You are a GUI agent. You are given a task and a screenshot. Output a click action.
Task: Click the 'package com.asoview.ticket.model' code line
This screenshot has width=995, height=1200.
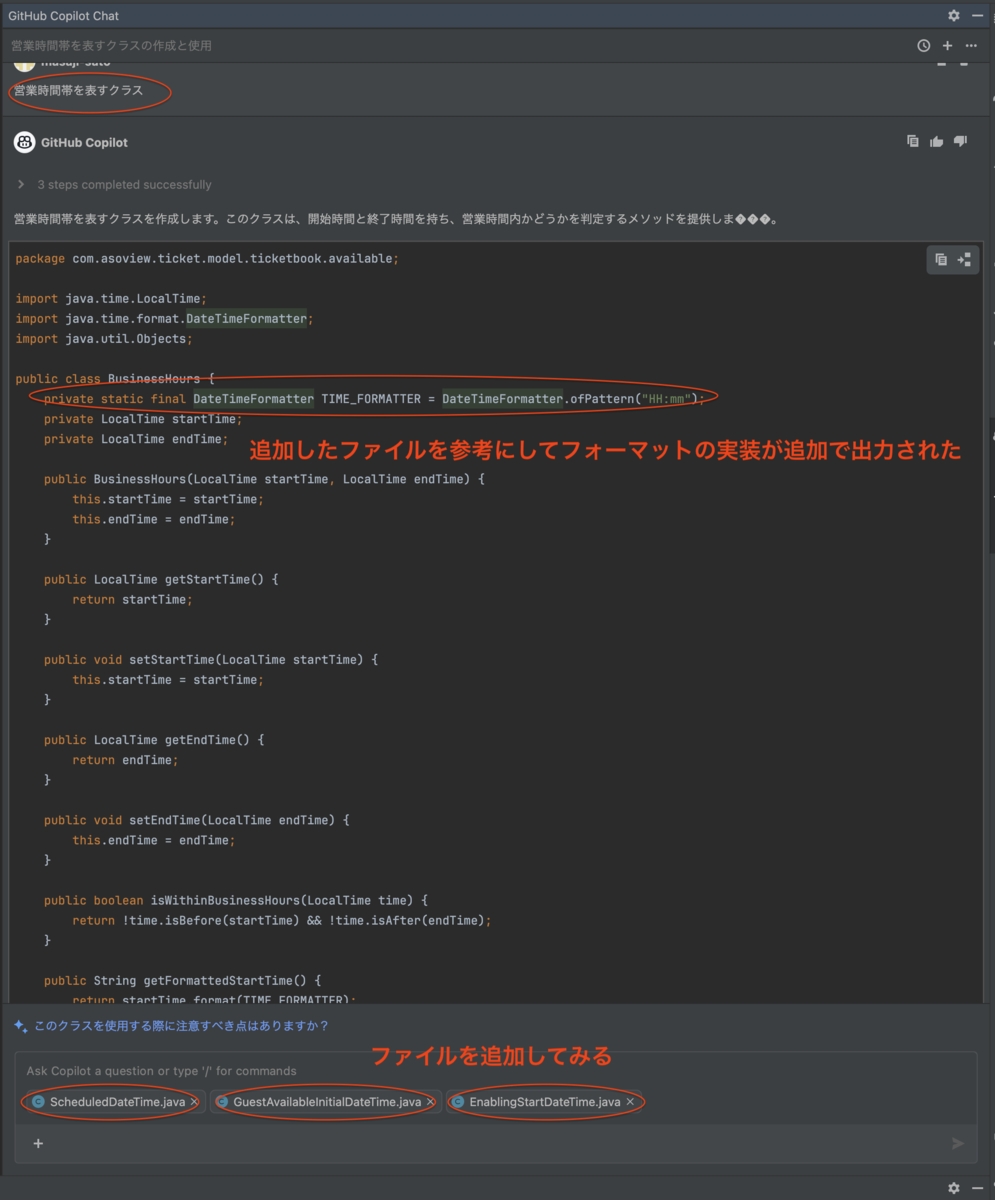(x=207, y=259)
